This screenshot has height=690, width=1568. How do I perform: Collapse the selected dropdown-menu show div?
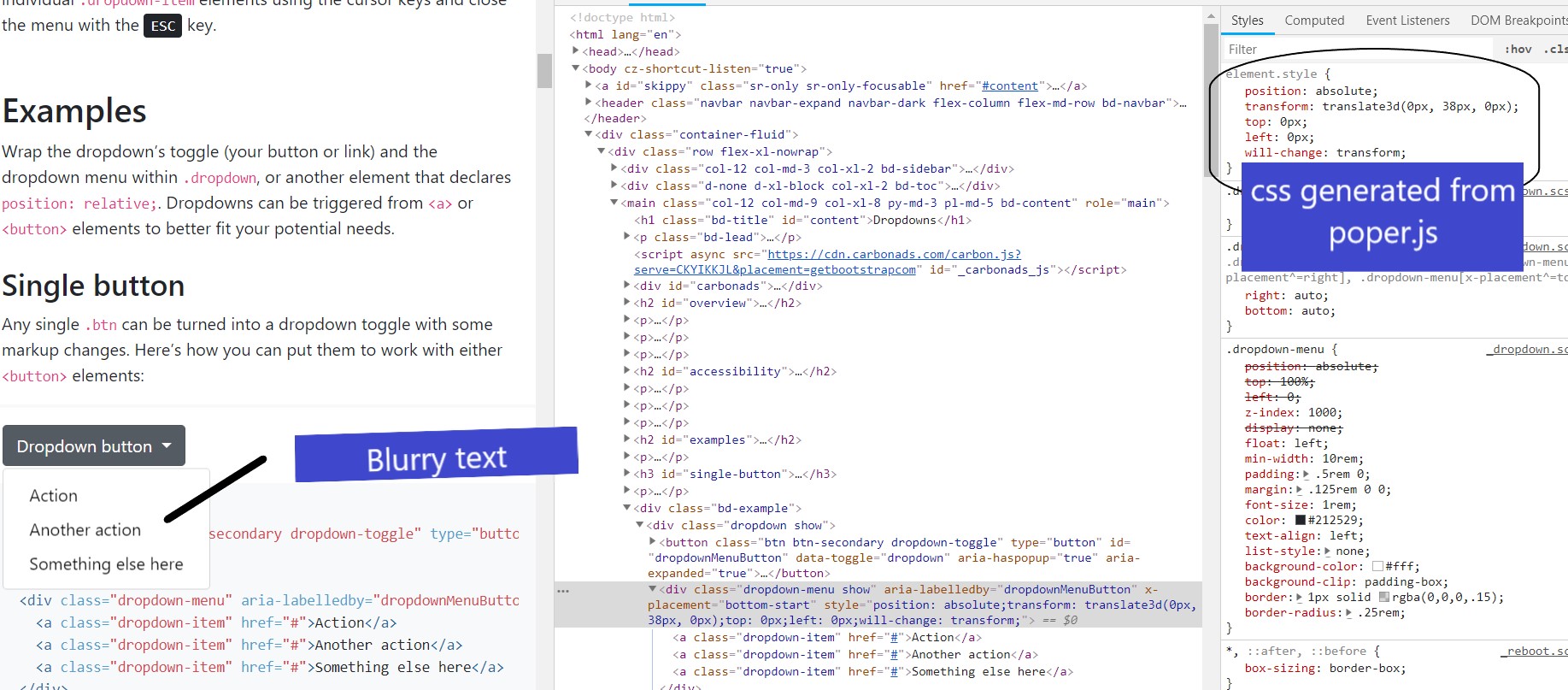coord(653,589)
